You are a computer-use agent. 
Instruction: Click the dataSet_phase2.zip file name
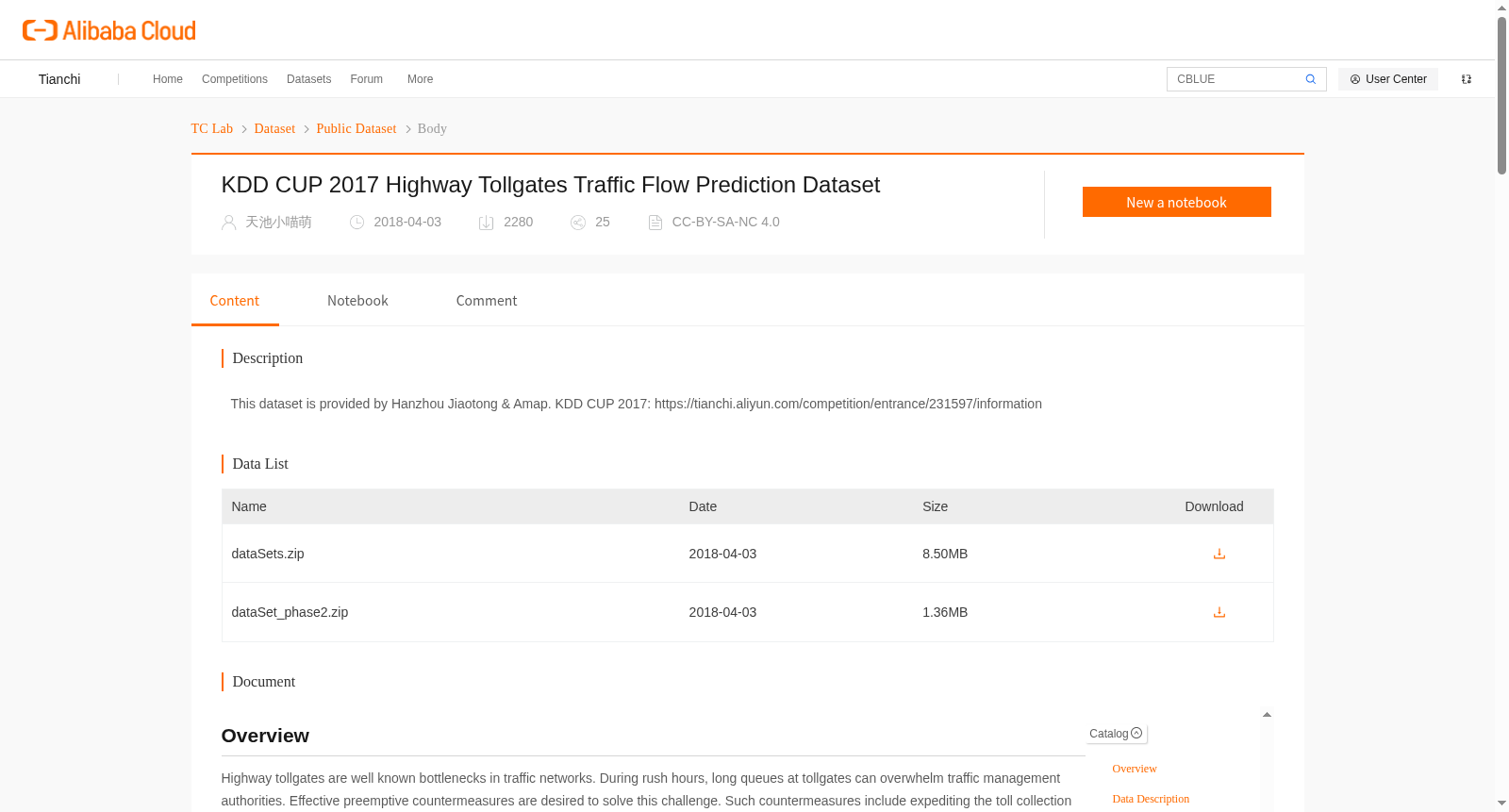pos(290,612)
